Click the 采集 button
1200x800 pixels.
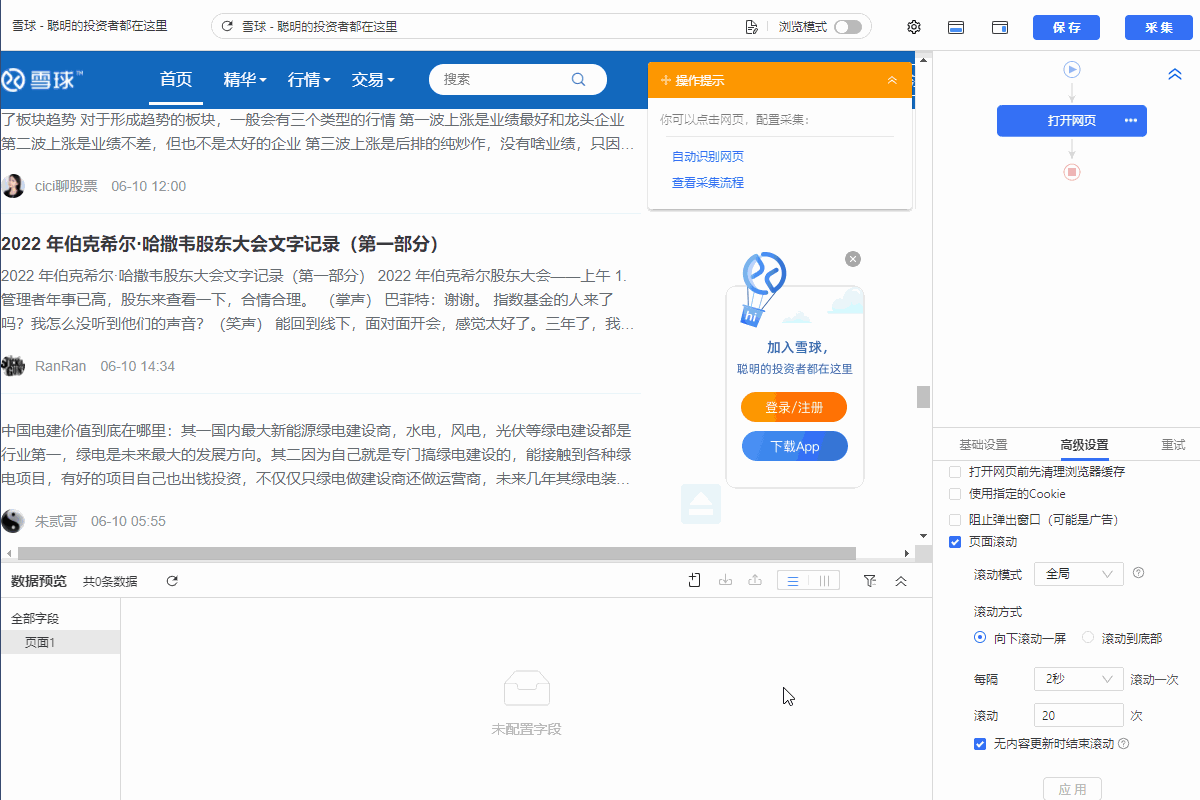[1159, 27]
